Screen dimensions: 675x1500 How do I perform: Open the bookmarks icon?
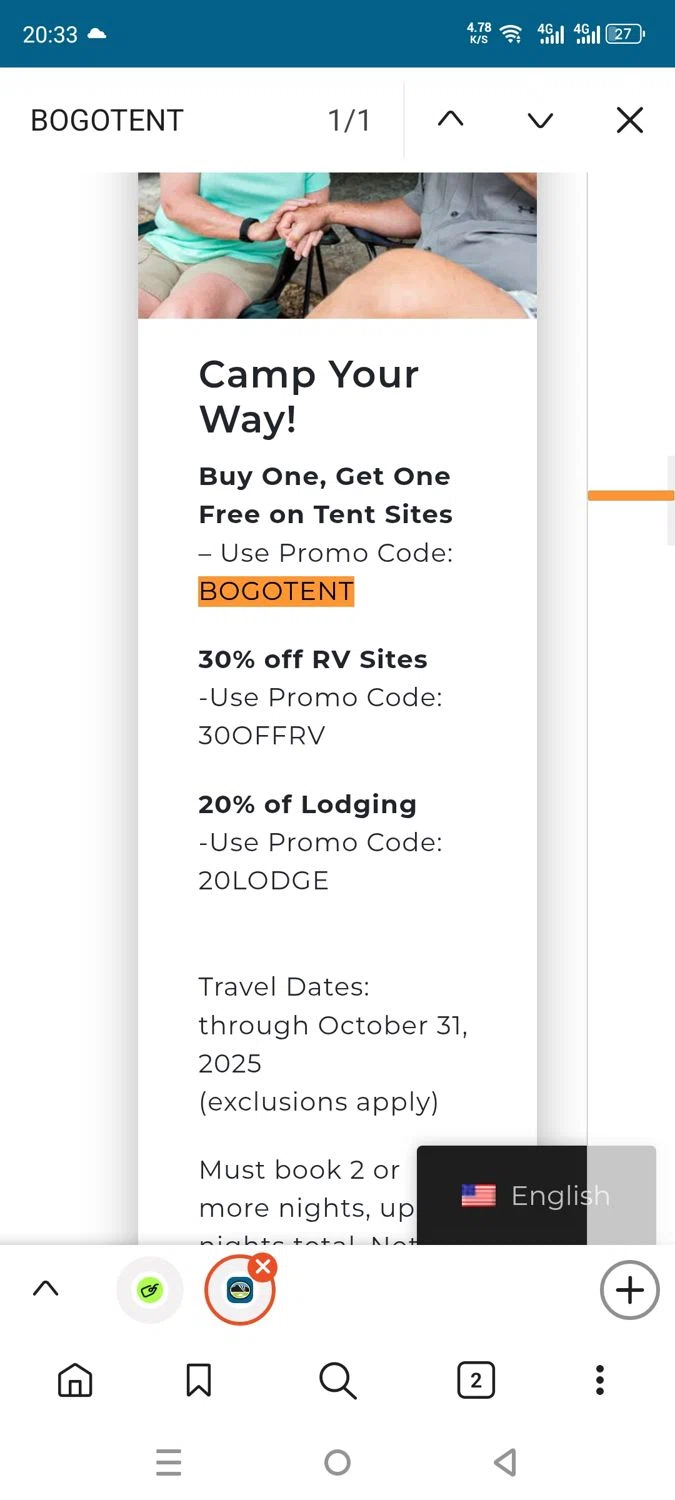point(198,1381)
